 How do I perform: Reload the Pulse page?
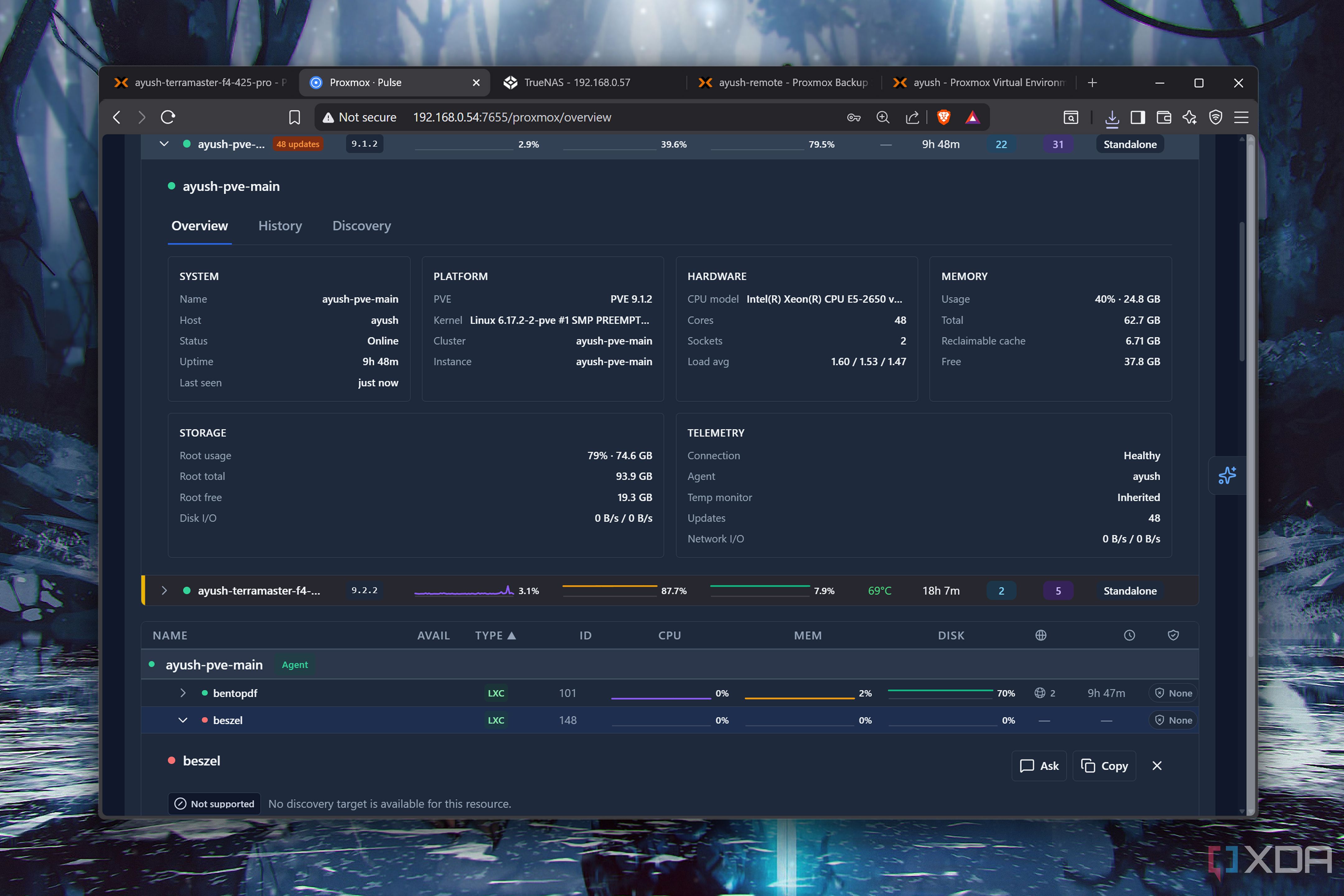[168, 117]
